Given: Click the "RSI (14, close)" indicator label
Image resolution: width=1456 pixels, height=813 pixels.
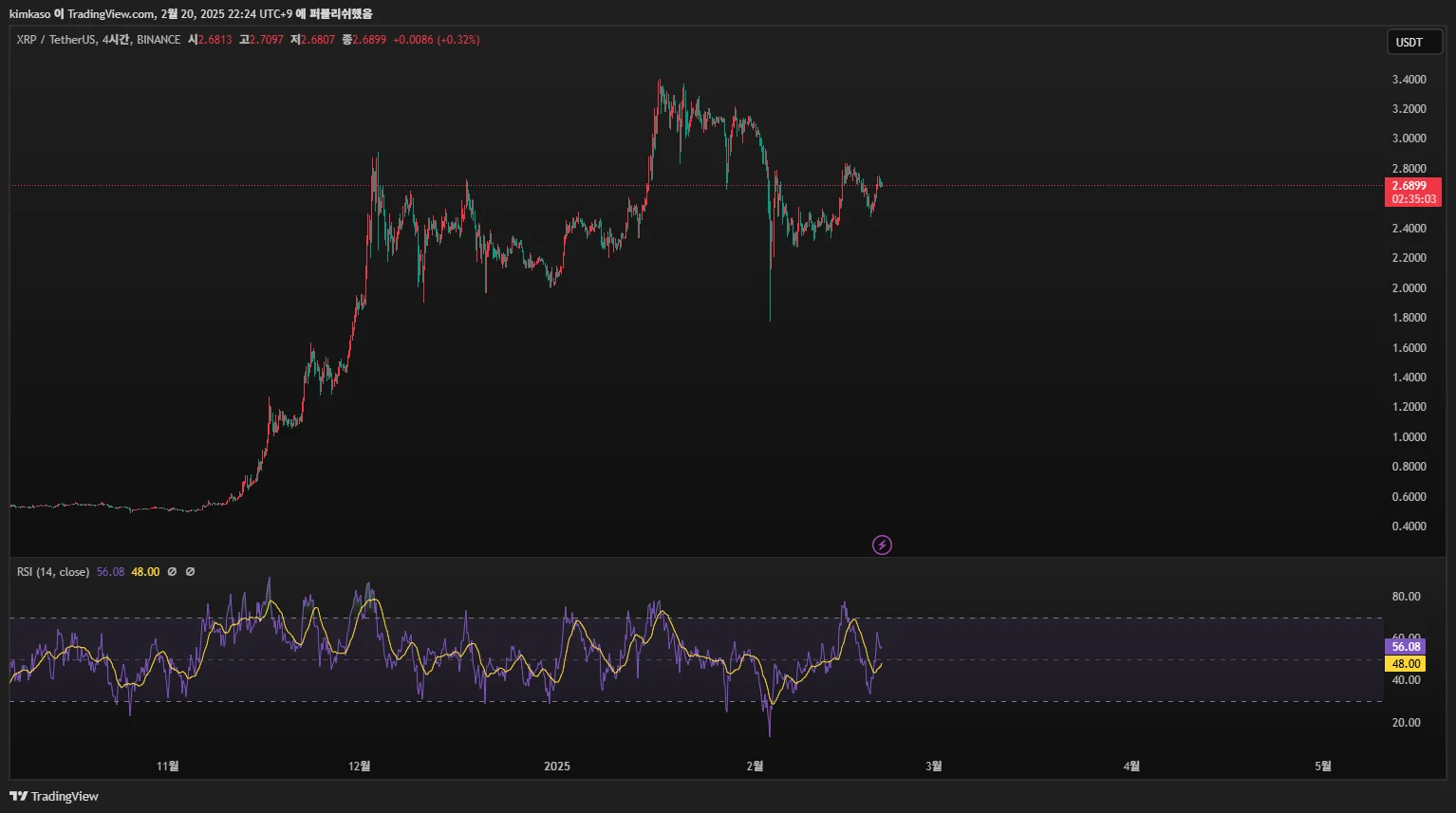Looking at the screenshot, I should (53, 572).
